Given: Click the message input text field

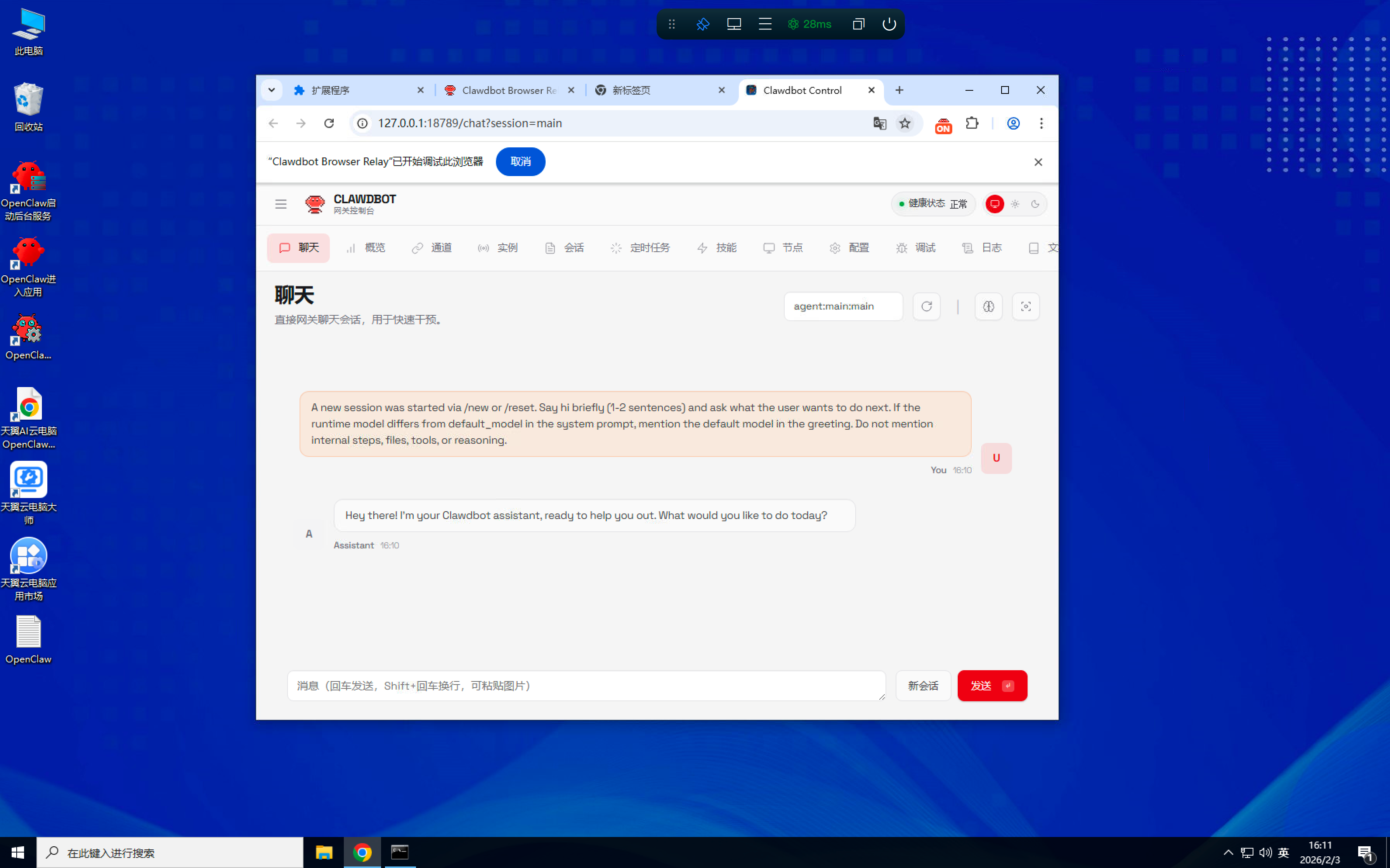Looking at the screenshot, I should tap(586, 685).
